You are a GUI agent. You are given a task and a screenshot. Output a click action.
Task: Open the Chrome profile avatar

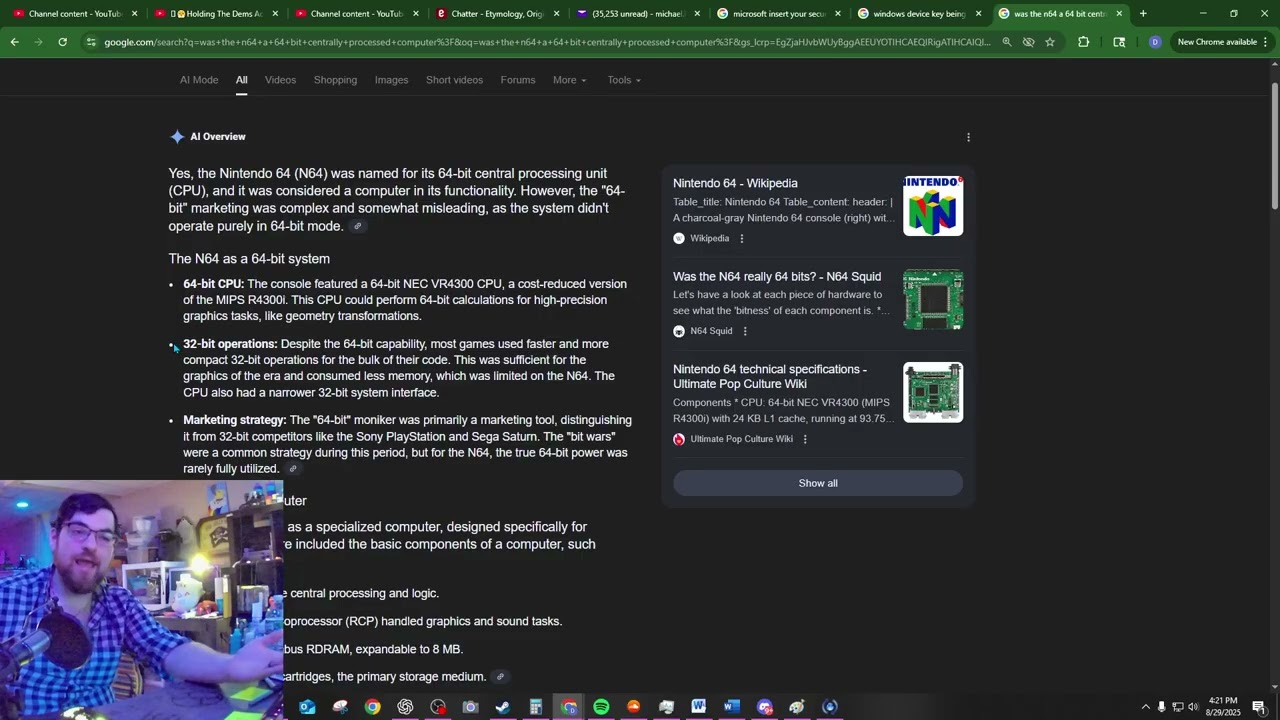point(1155,42)
